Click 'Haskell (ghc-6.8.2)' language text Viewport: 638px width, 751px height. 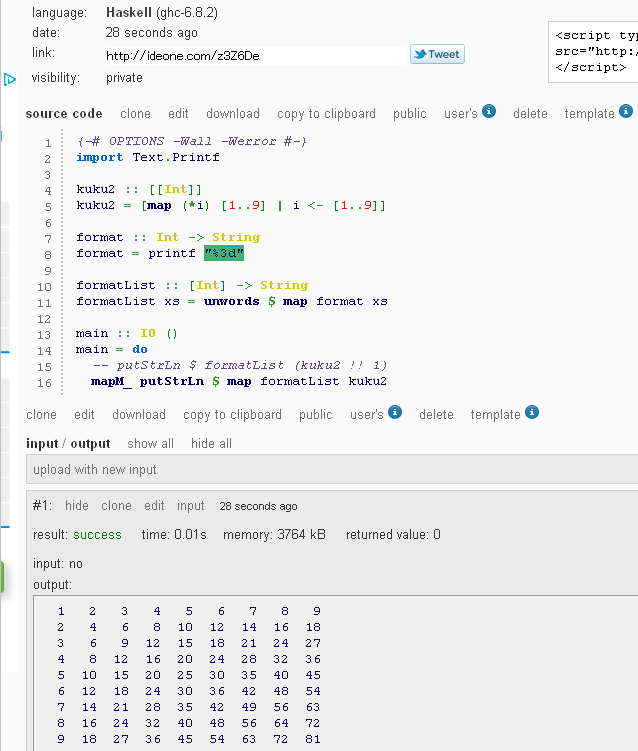tap(162, 12)
